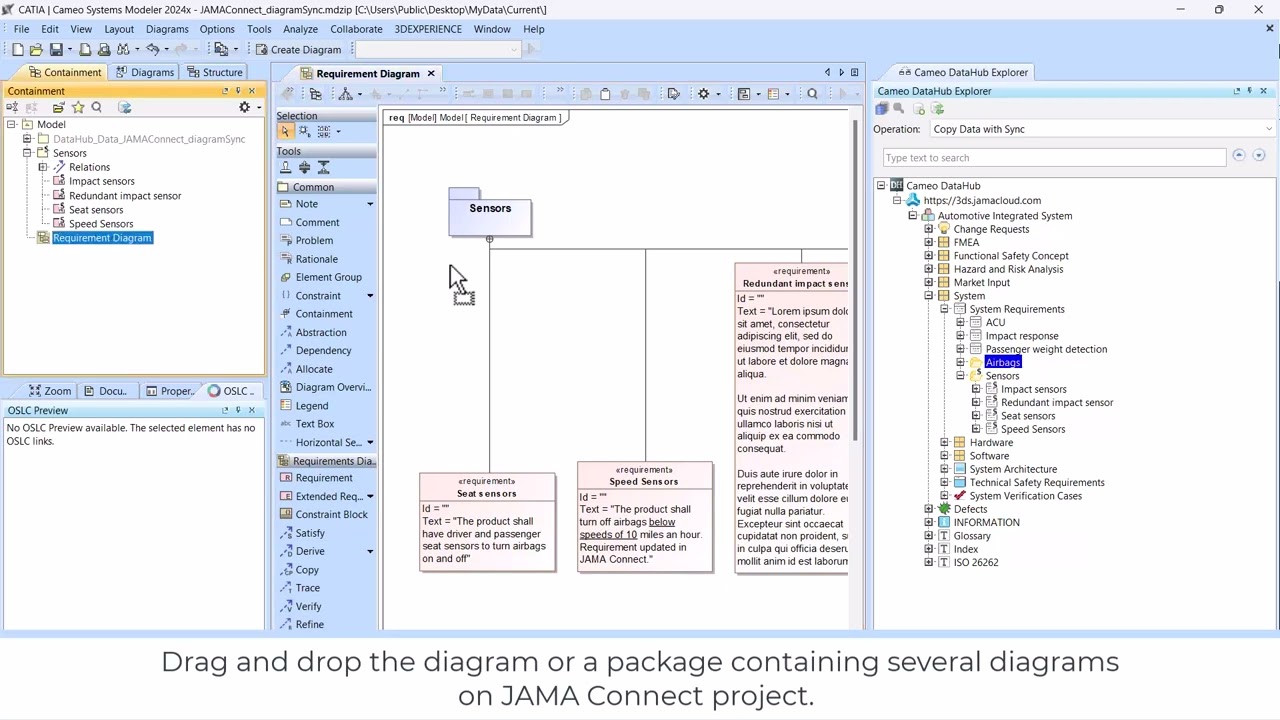Click the Open Project folder icon

36,49
